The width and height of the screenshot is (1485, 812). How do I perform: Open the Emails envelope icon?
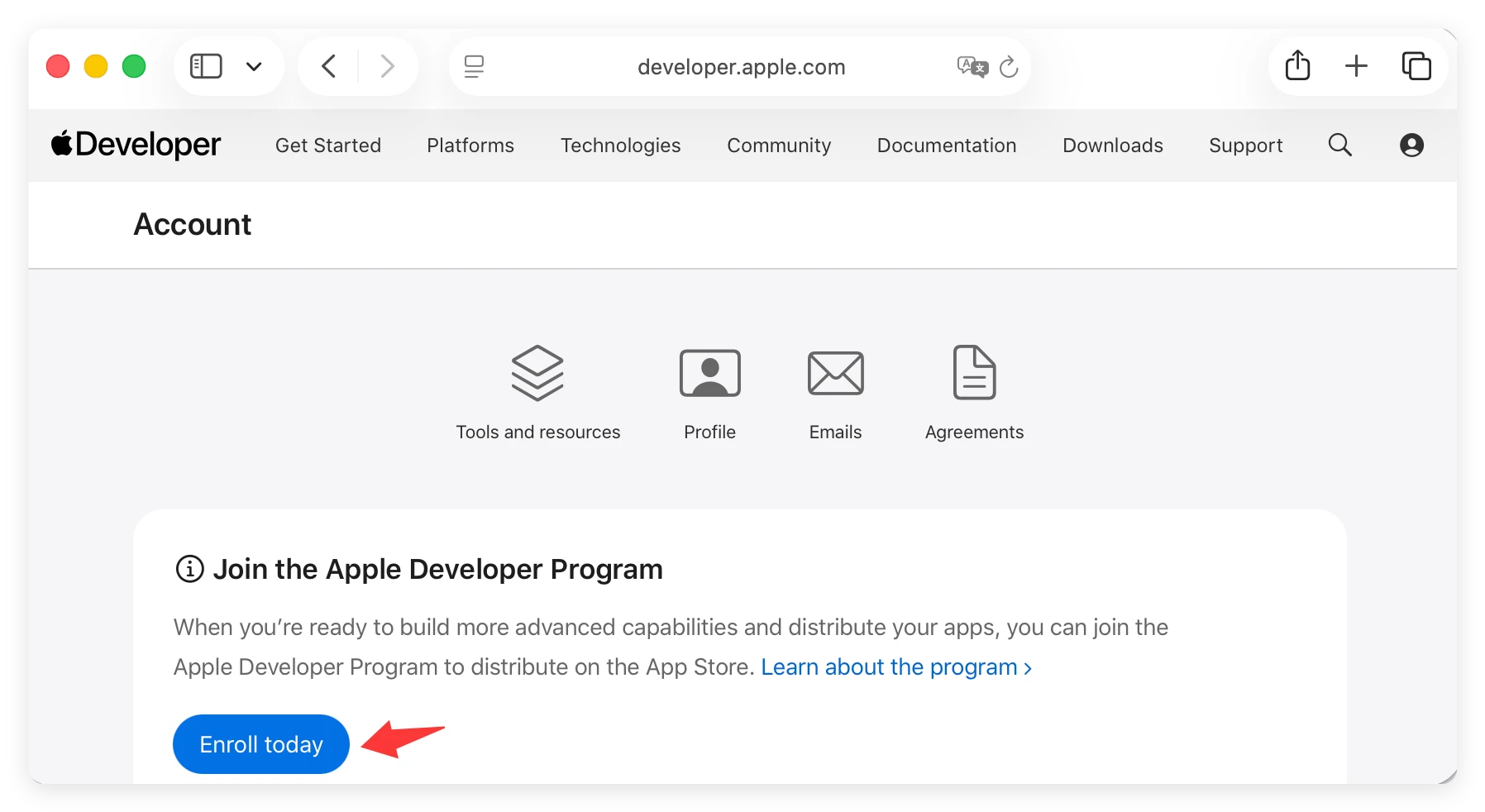pyautogui.click(x=836, y=373)
